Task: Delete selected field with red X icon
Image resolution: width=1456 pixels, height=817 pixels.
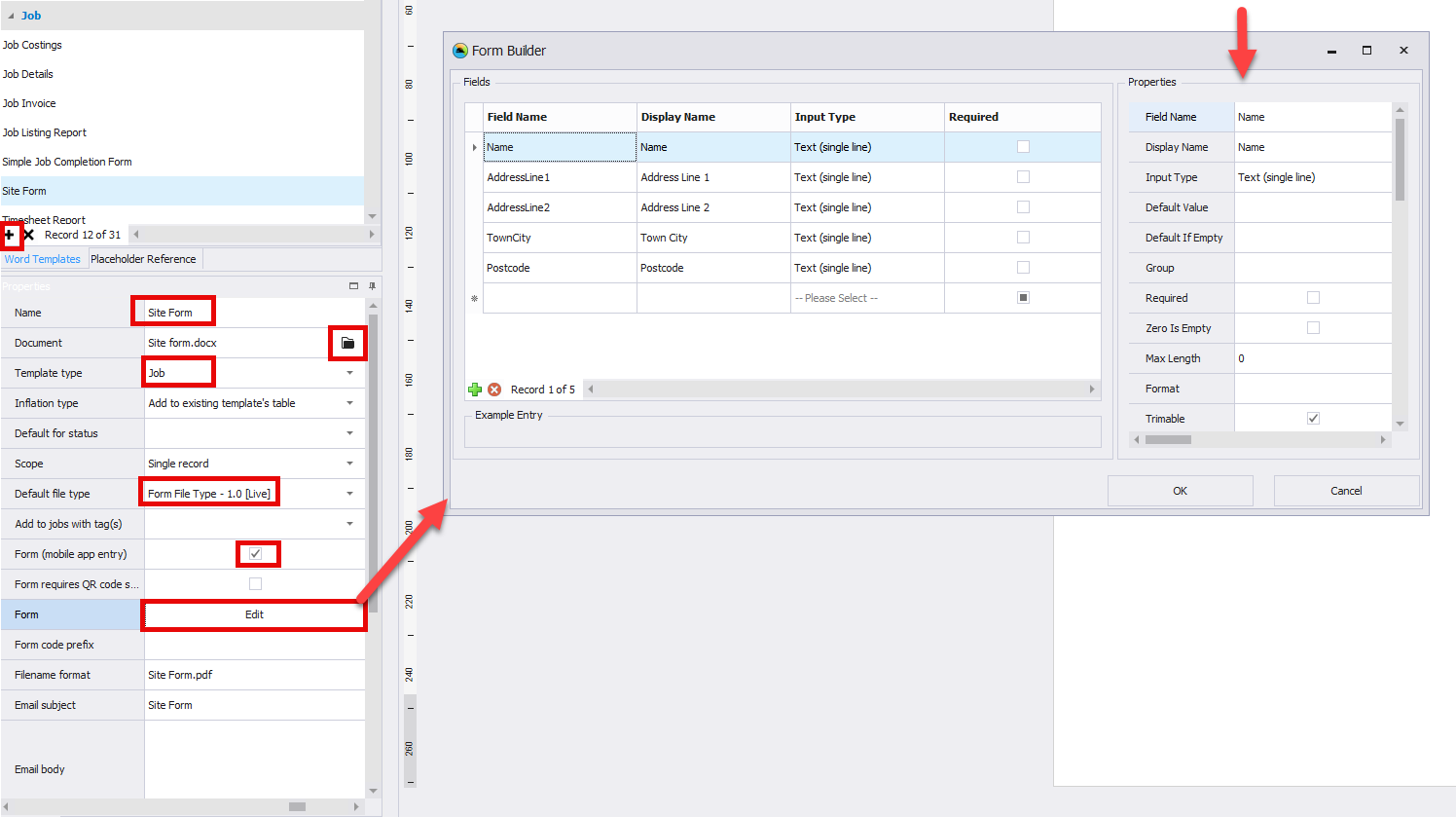Action: [x=494, y=390]
